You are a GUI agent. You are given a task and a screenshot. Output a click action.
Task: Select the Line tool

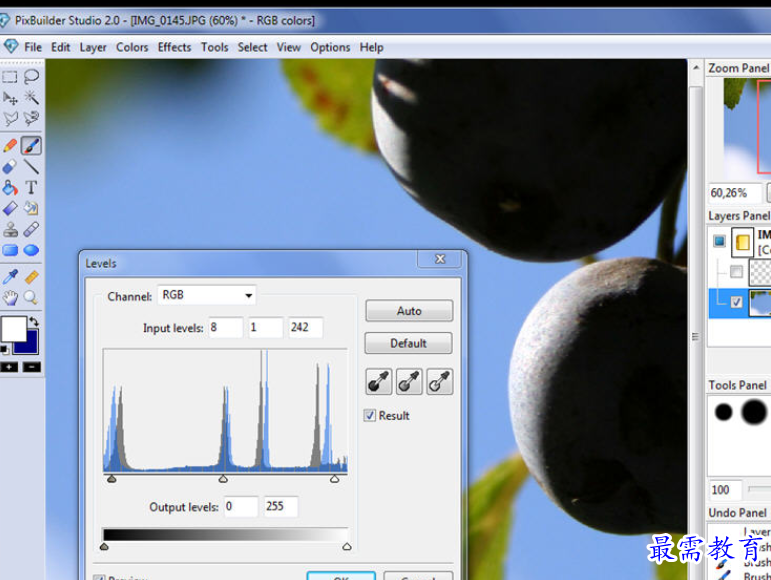coord(31,167)
